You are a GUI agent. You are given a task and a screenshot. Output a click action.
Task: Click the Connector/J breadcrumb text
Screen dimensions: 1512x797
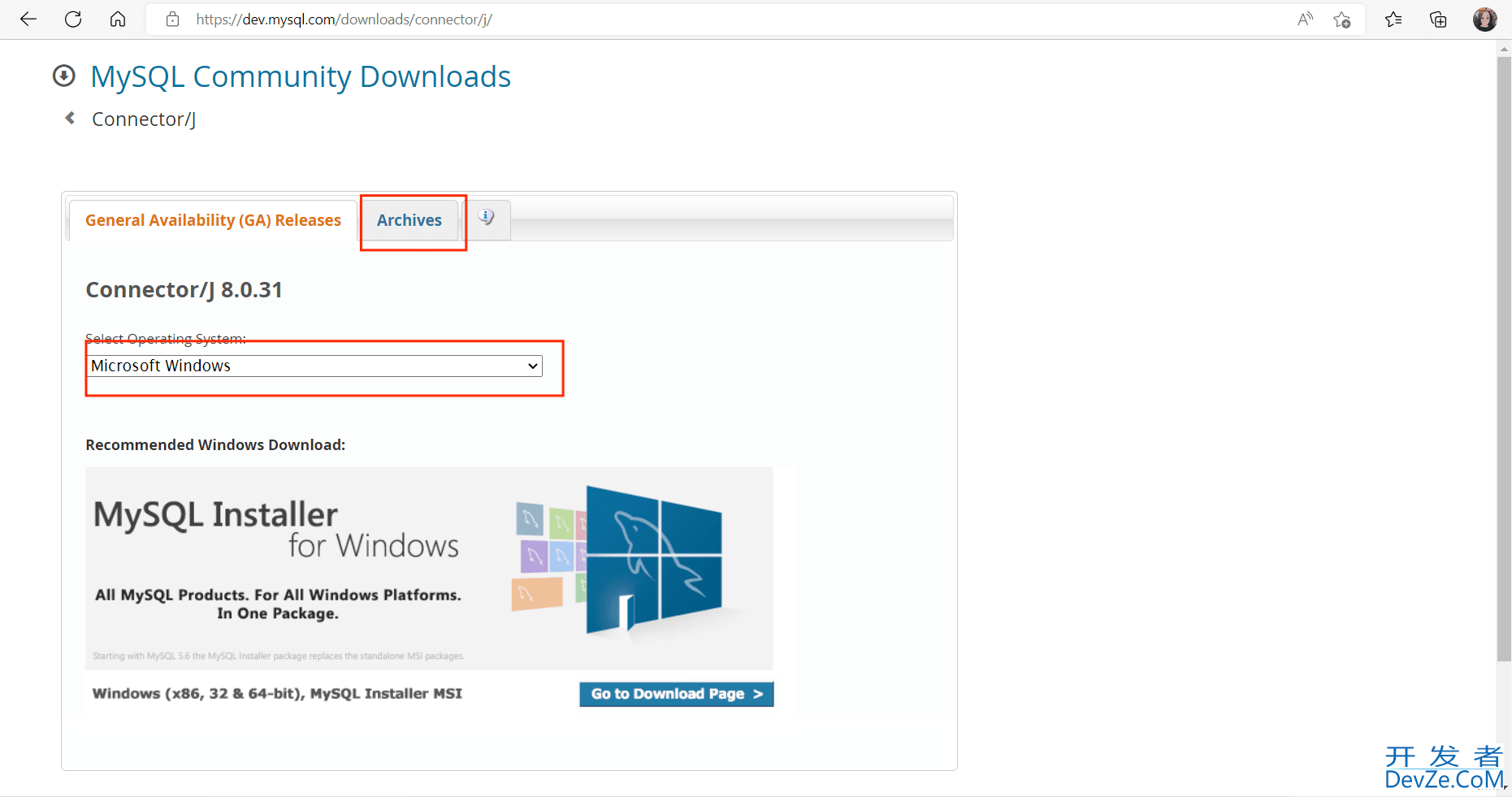(144, 119)
